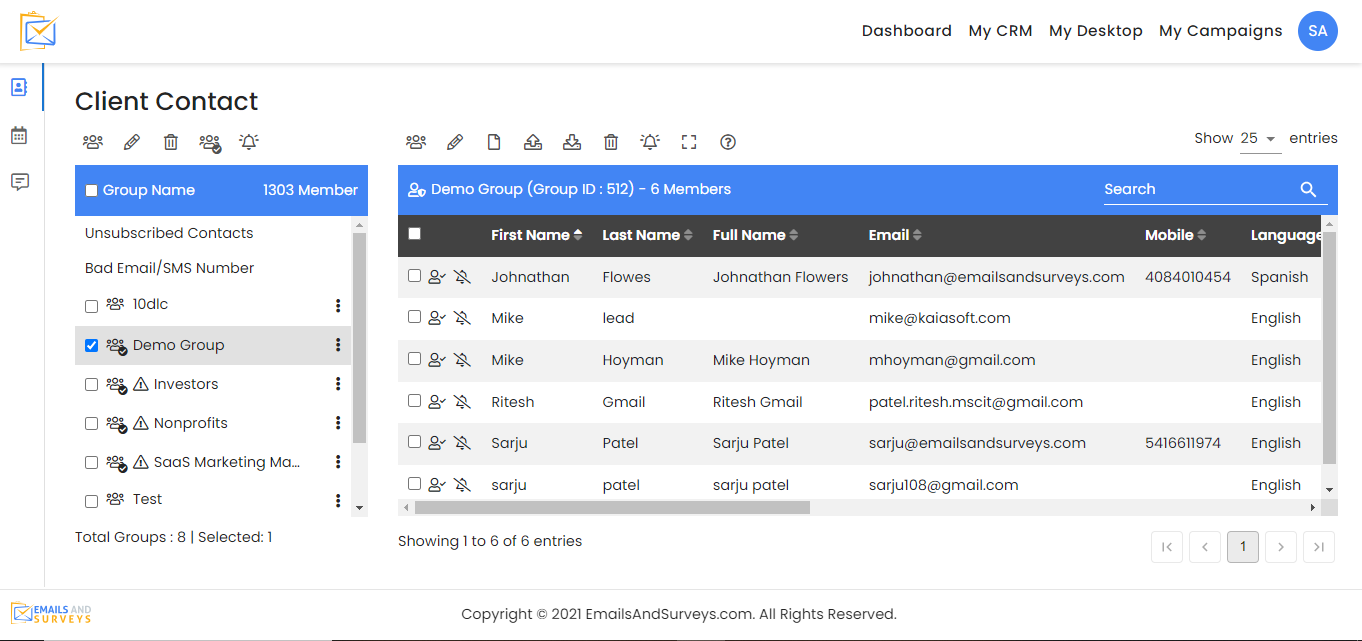This screenshot has width=1362, height=641.
Task: Click the horizontal scrollbar under contacts table
Action: [611, 508]
